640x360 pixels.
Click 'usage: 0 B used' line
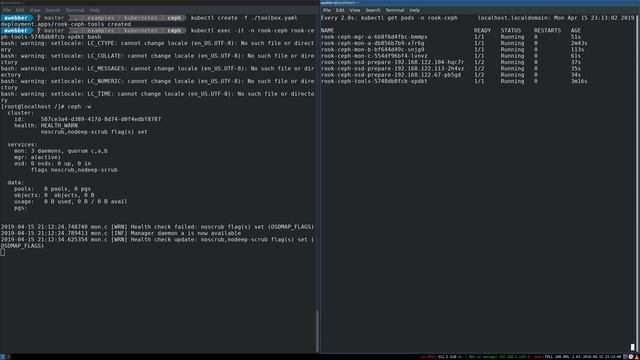click(71, 202)
